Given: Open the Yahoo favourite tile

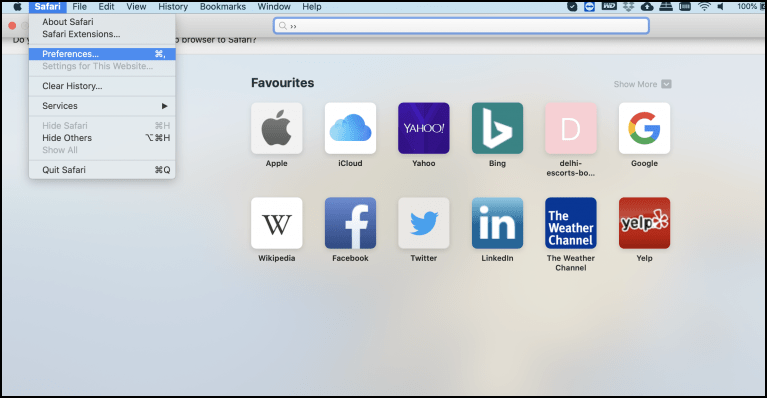Looking at the screenshot, I should click(424, 128).
